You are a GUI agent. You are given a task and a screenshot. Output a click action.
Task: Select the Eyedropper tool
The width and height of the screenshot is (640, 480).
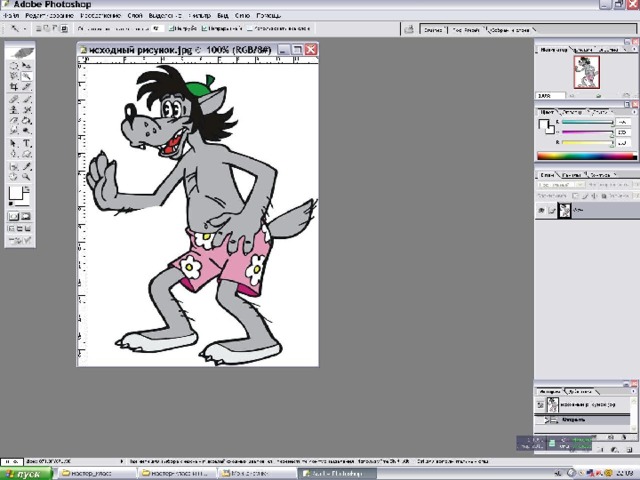click(x=27, y=167)
